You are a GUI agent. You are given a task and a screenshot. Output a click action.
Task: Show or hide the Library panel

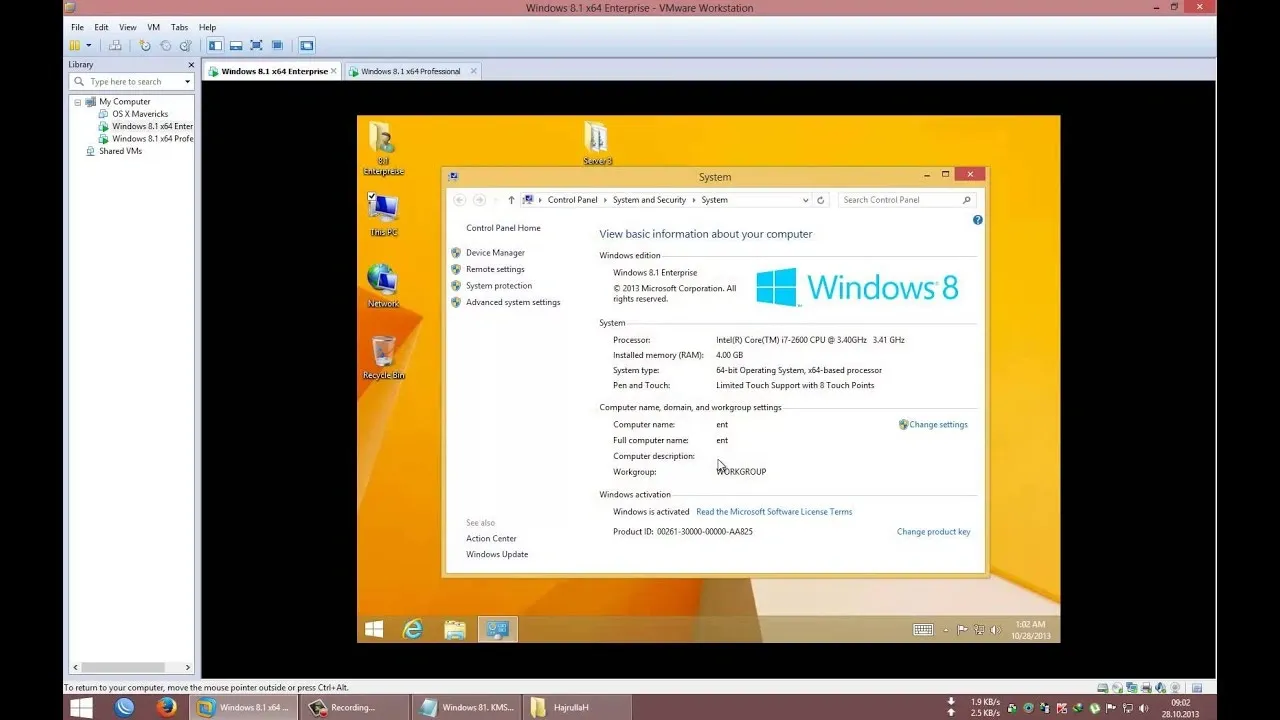tap(214, 44)
